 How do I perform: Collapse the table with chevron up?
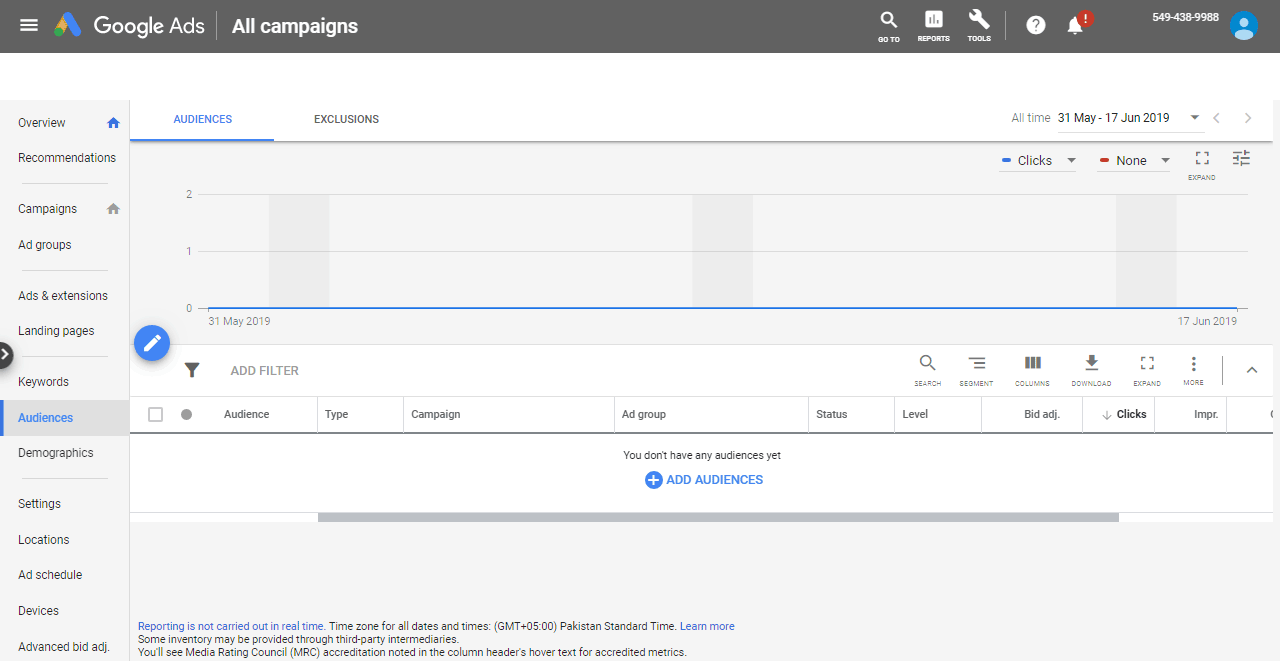coord(1251,370)
